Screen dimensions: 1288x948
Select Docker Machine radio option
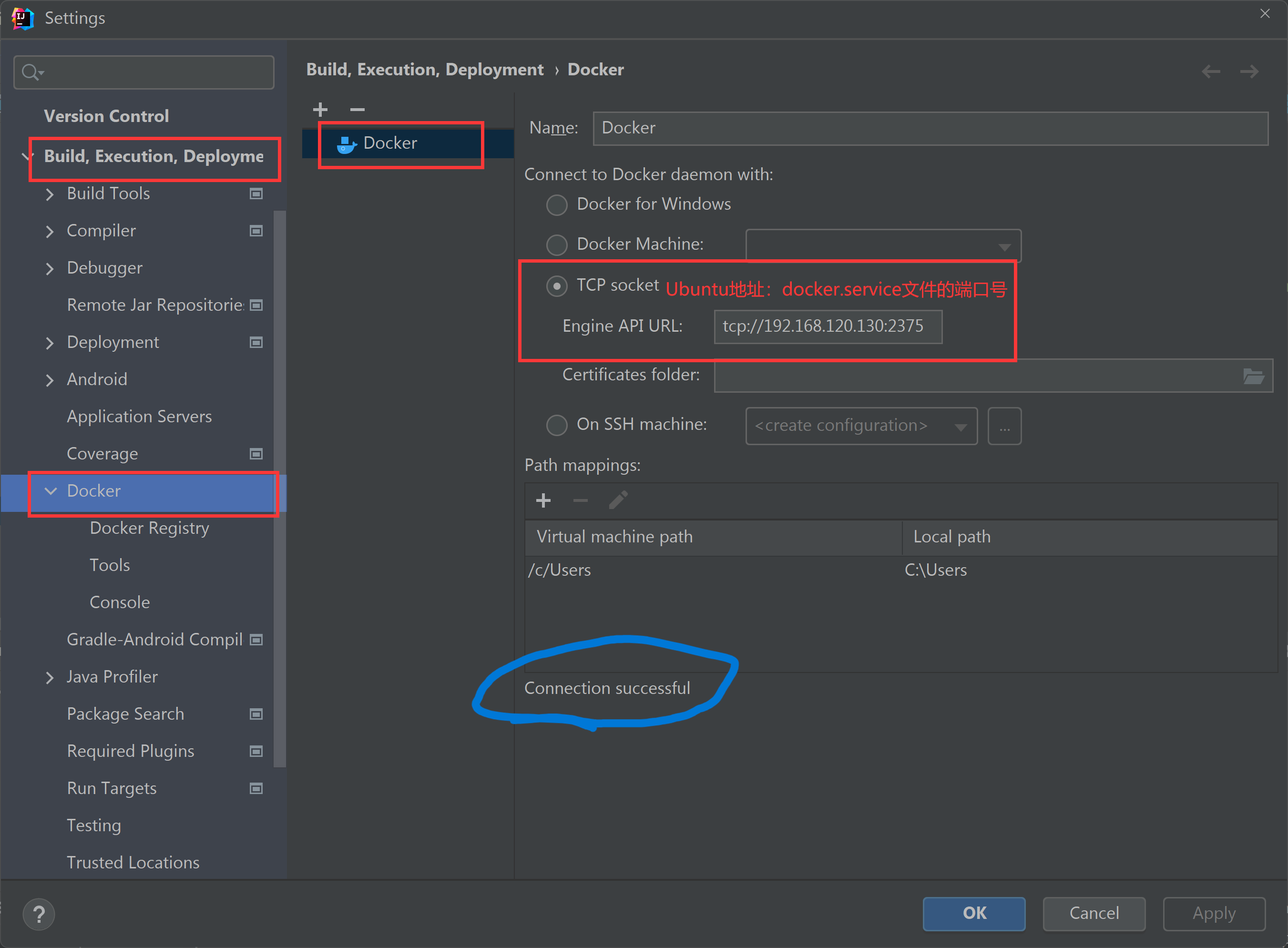click(x=557, y=245)
